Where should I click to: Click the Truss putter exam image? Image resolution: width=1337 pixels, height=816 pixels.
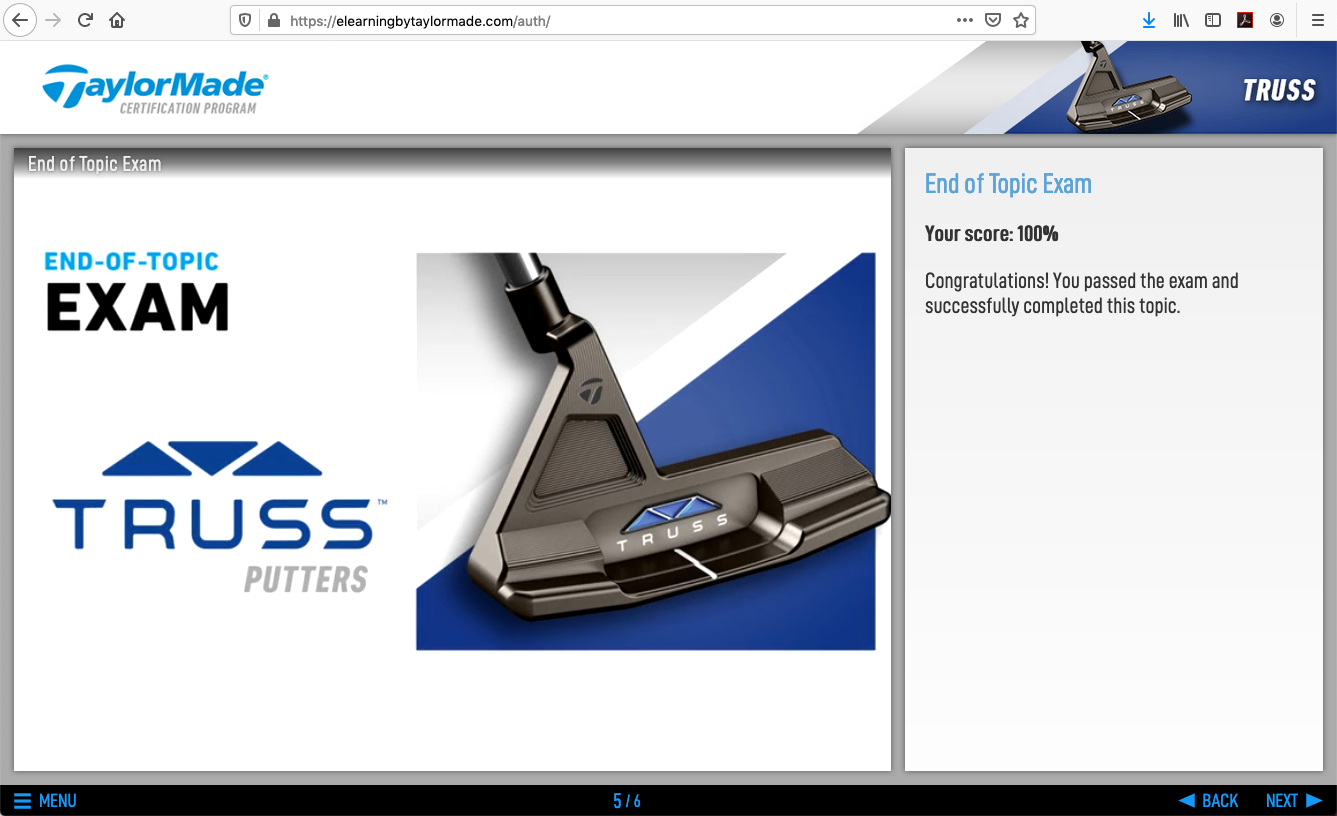[645, 451]
